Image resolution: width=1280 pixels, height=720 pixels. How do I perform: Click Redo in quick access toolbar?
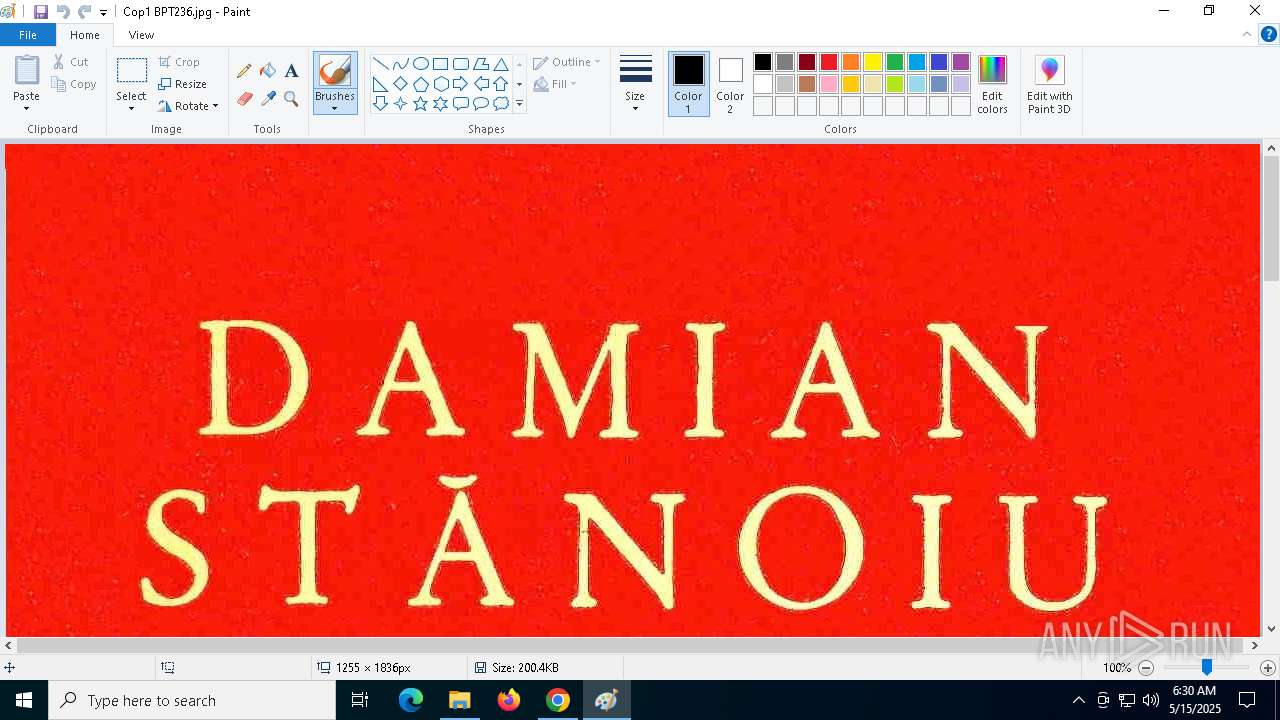pos(84,12)
